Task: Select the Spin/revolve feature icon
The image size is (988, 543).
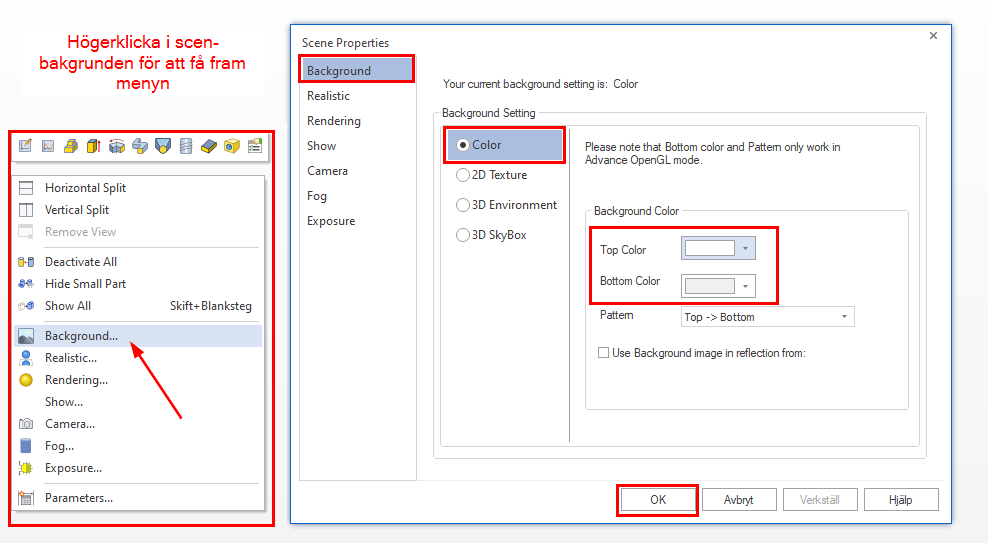Action: (117, 146)
